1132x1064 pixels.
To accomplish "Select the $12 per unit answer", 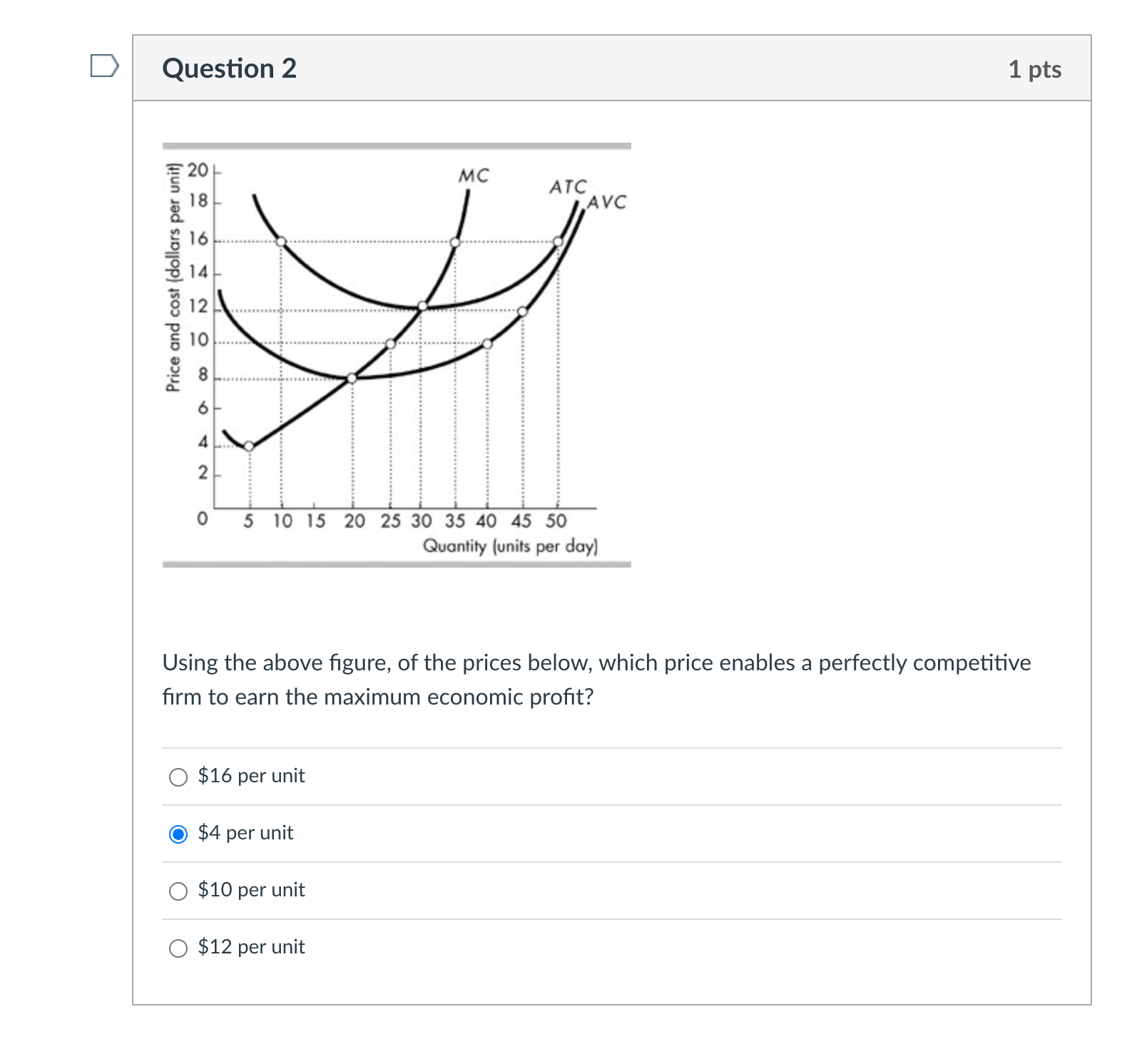I will click(177, 947).
